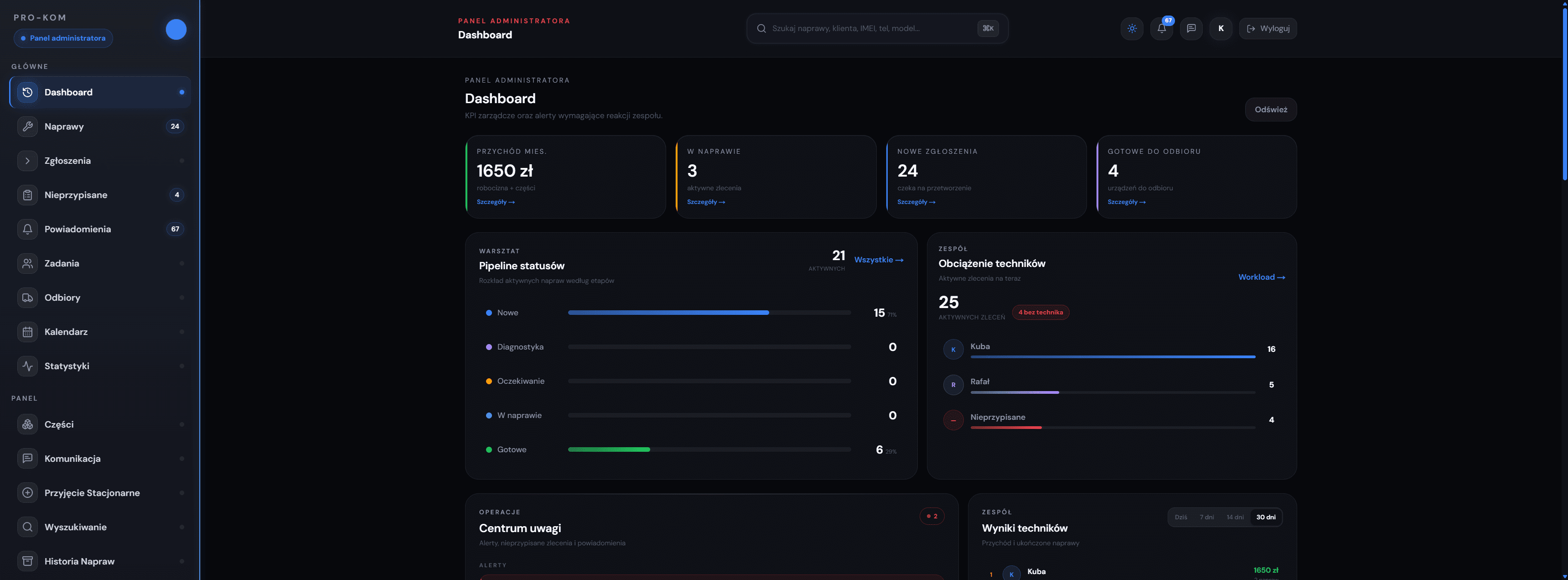Select the 30 dni period tab

1265,517
